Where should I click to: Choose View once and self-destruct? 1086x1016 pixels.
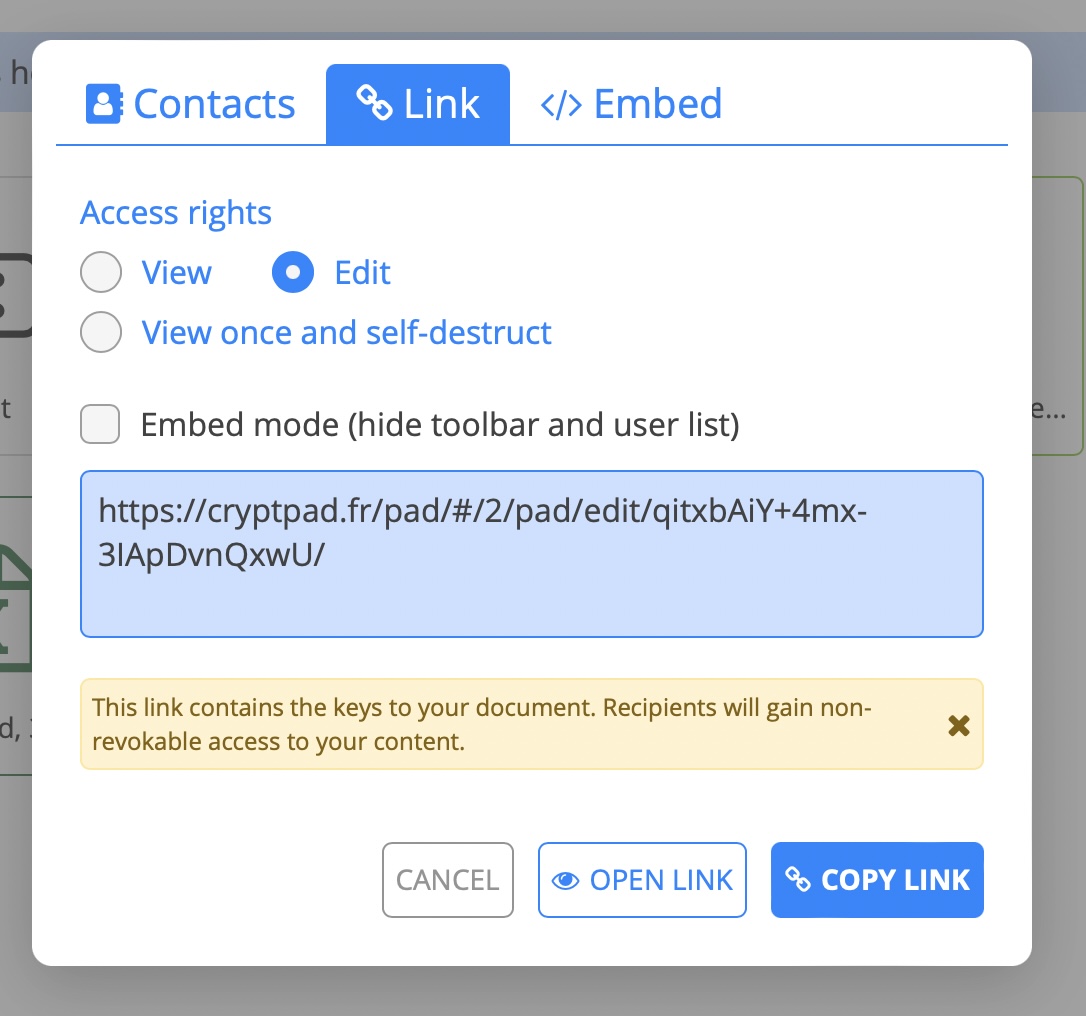[100, 332]
